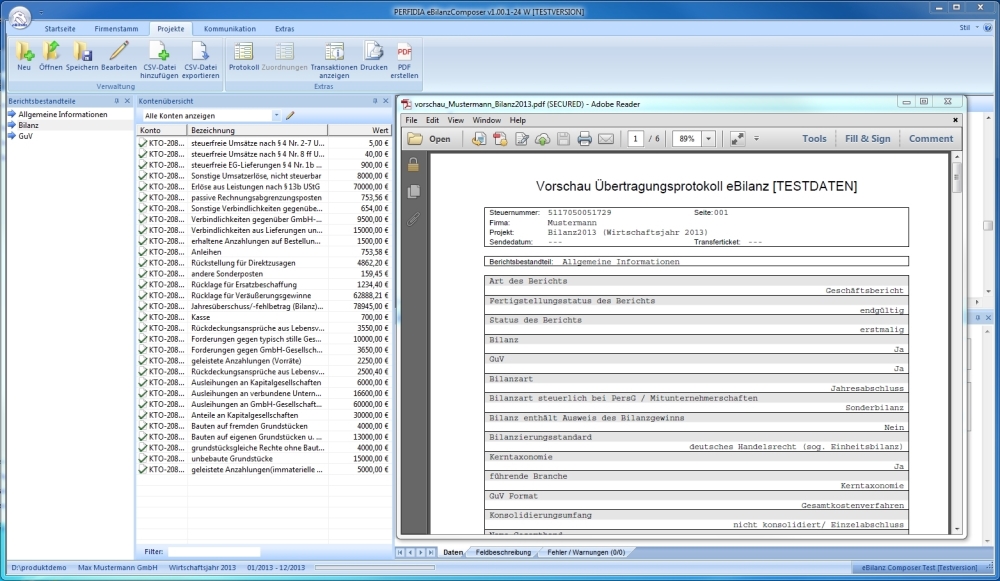Click CSV-Datei exportieren icon
Viewport: 1000px width, 581px height.
tap(200, 51)
